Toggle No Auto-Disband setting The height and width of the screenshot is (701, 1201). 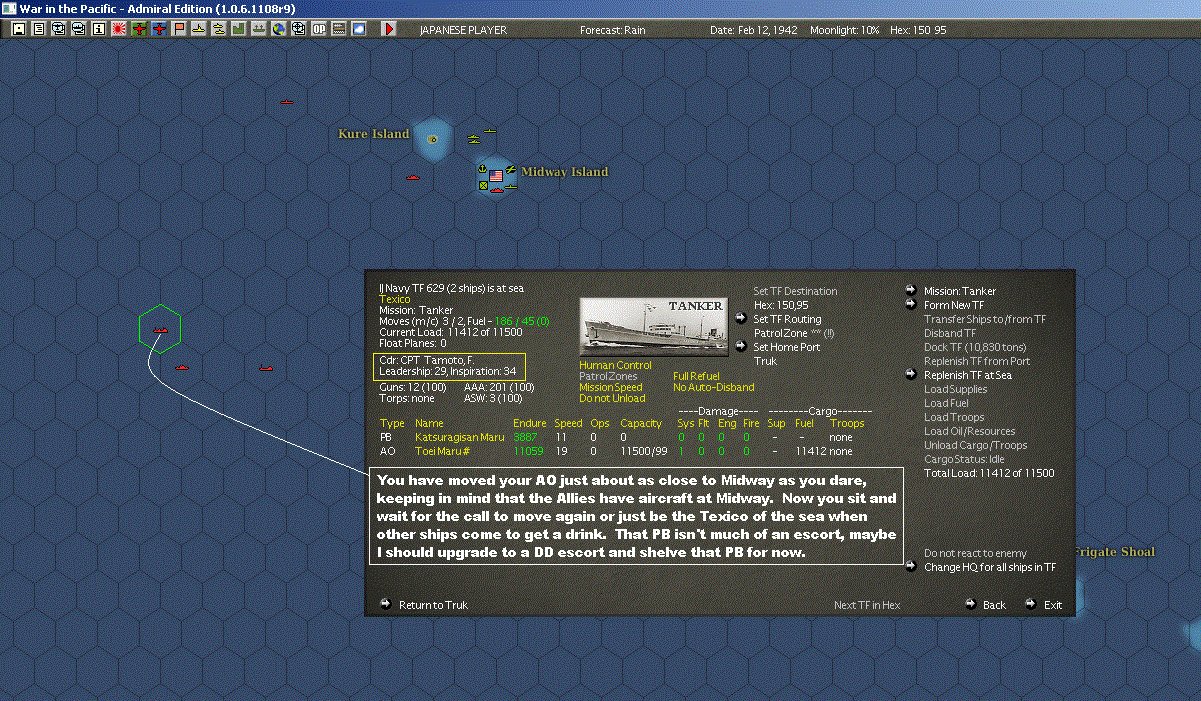pos(713,387)
